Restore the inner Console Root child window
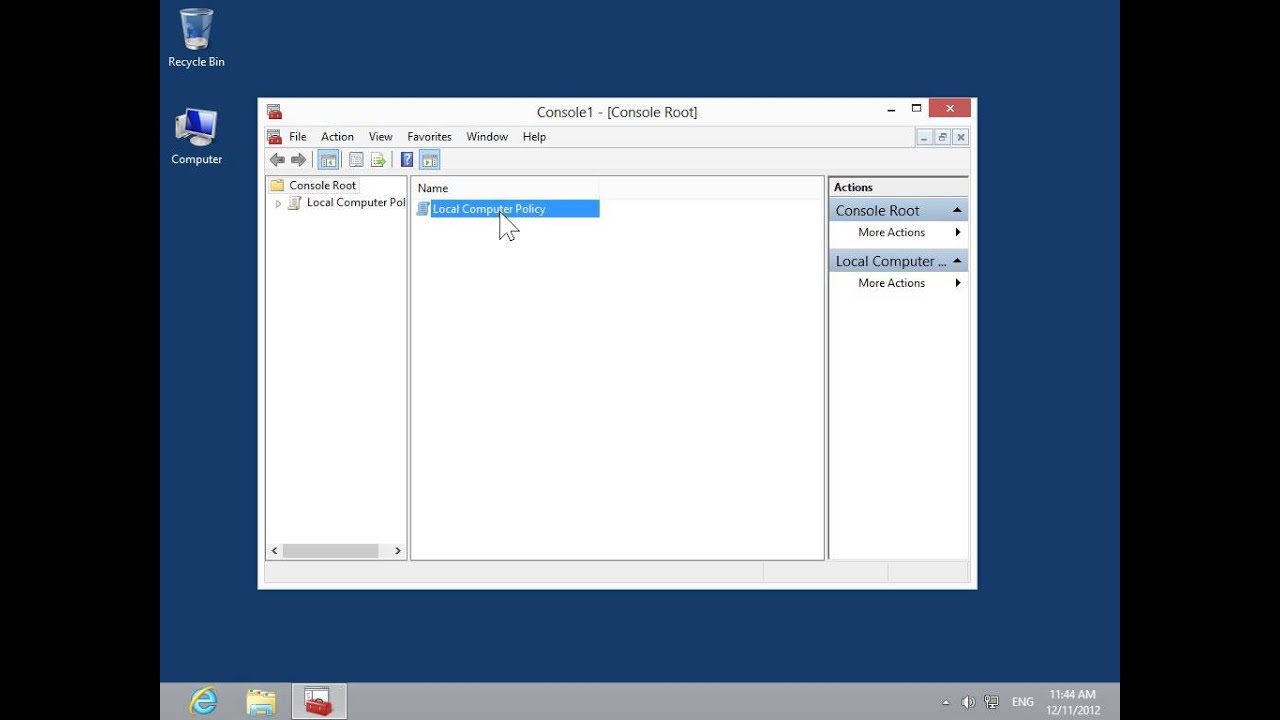This screenshot has width=1280, height=720. (x=942, y=137)
